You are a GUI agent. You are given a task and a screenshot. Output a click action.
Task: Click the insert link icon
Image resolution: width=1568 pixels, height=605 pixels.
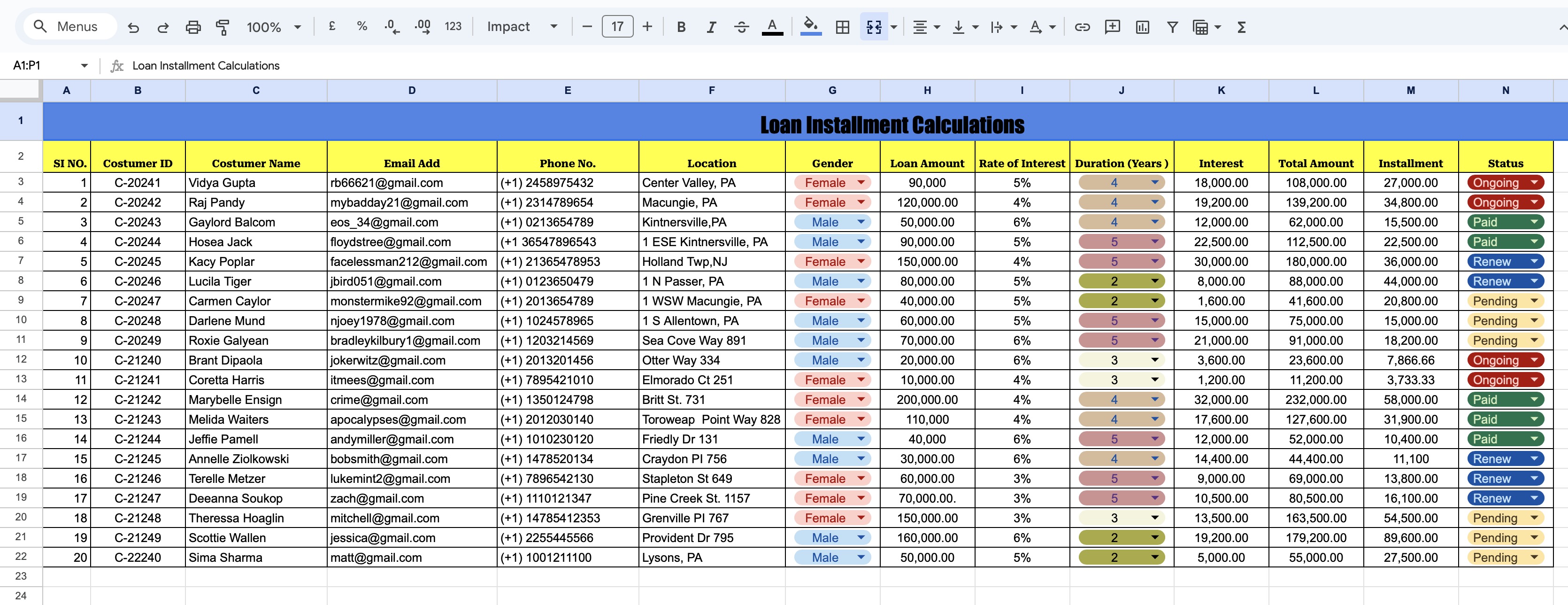(x=1082, y=27)
